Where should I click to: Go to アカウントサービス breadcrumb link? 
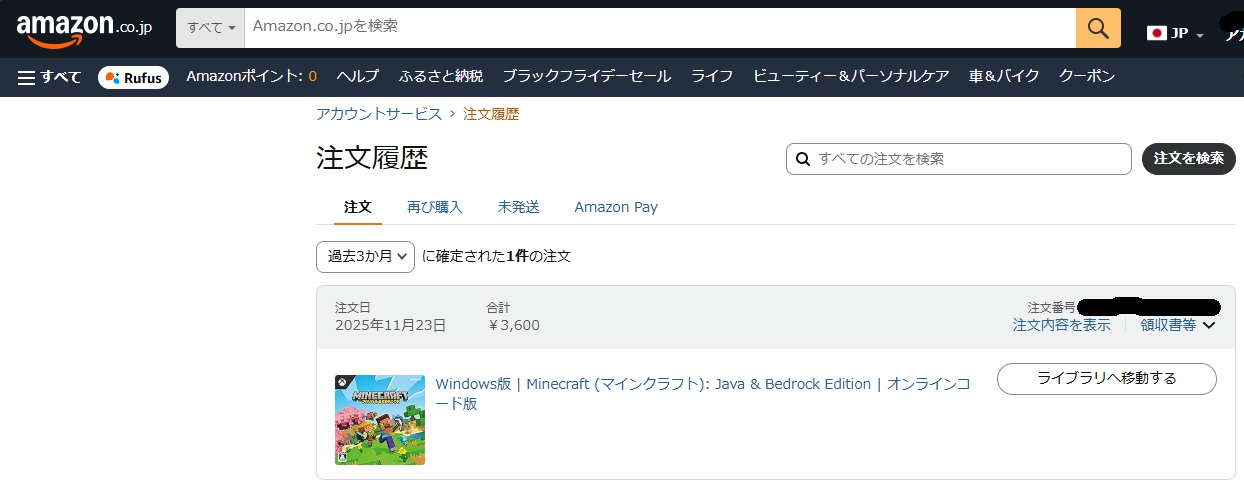379,114
